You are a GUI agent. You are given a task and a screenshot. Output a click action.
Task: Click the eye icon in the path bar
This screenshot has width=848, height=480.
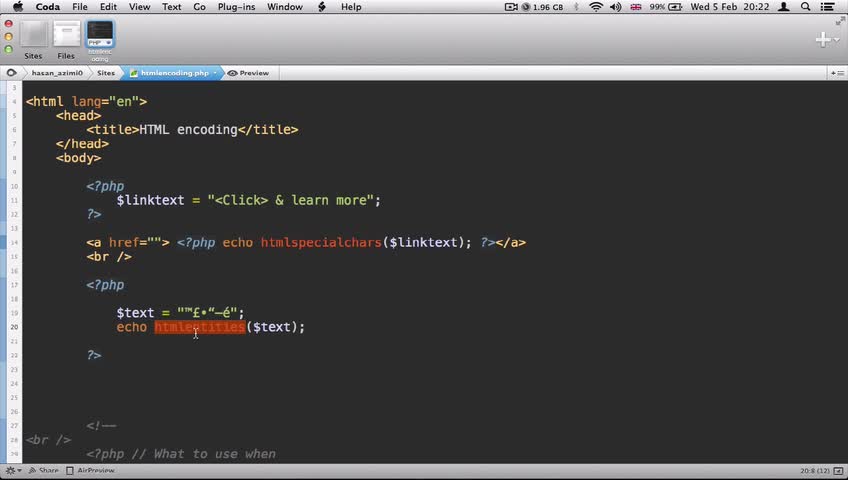(11, 72)
